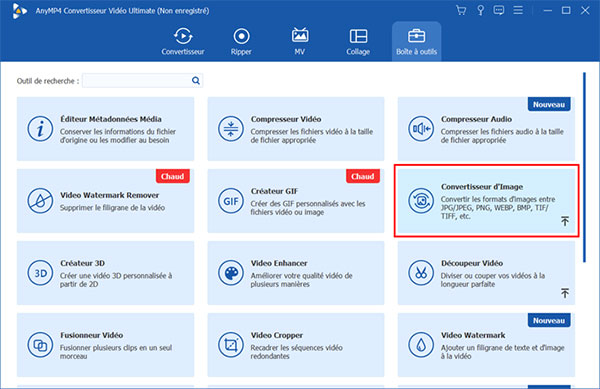
Task: Focus the Outil de recherche field
Action: 142,81
